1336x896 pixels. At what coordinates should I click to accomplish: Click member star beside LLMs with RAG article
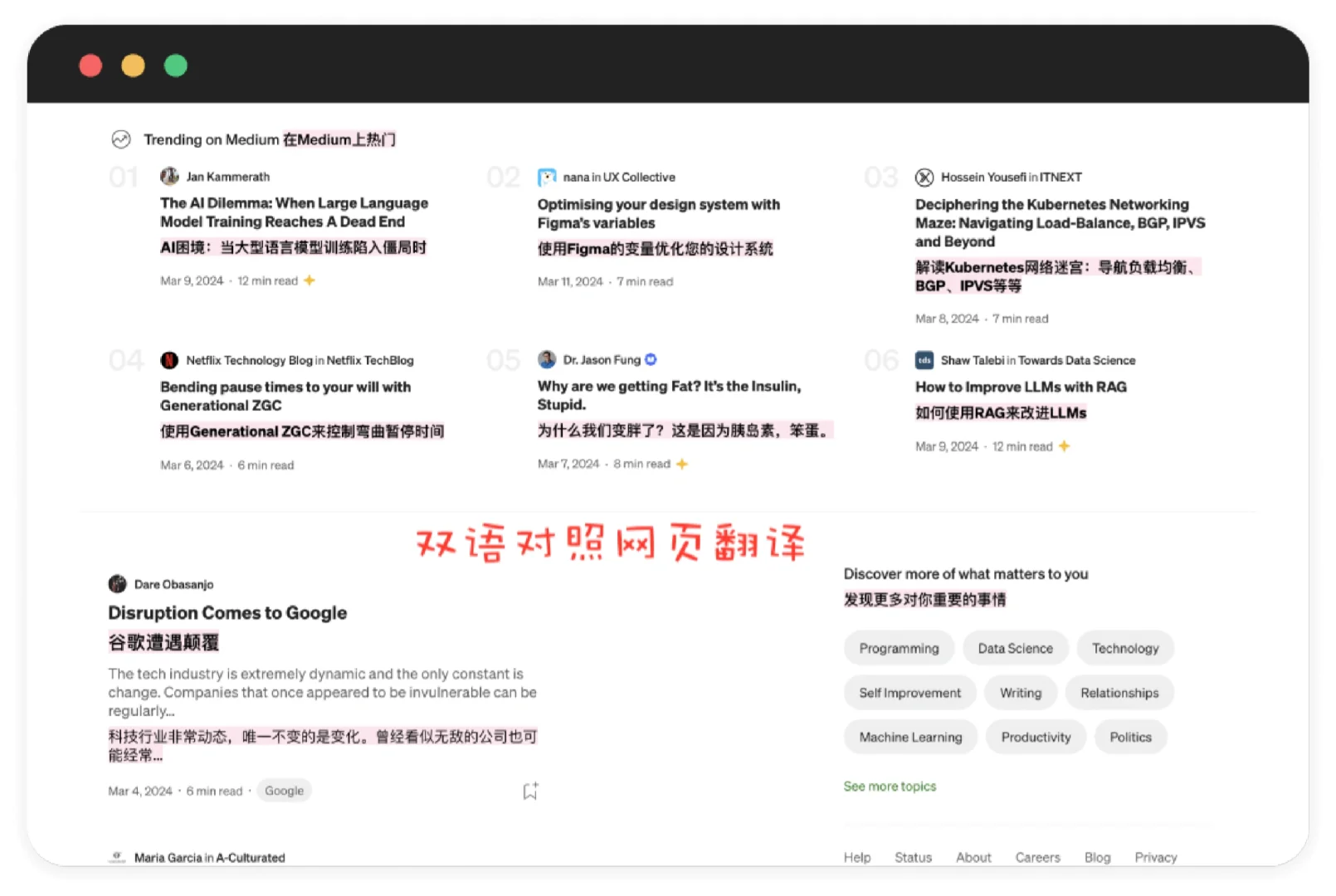point(1065,446)
